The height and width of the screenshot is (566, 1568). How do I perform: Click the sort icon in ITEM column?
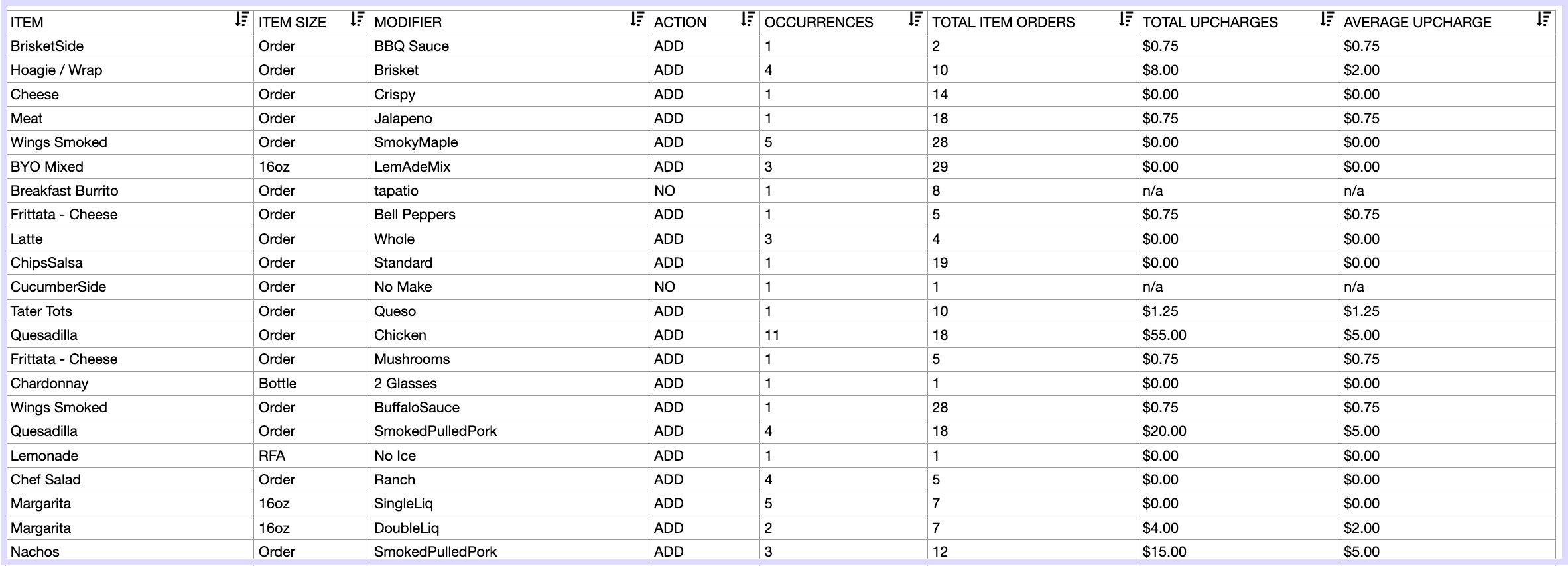click(242, 20)
